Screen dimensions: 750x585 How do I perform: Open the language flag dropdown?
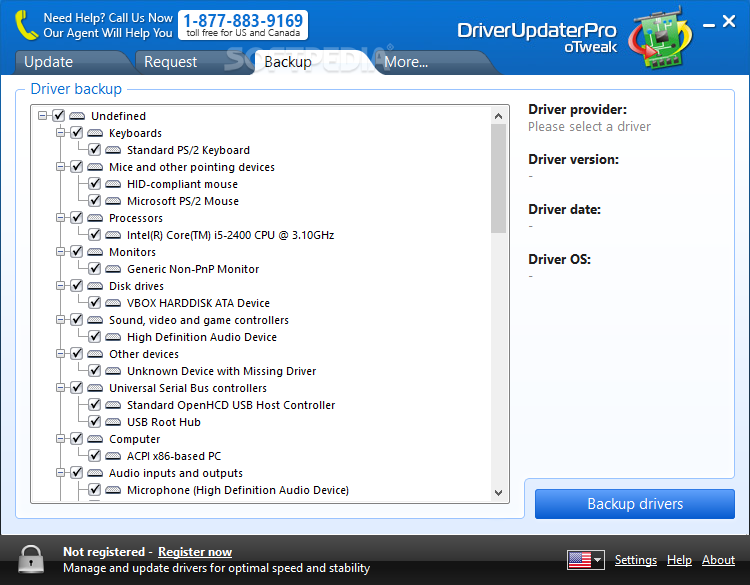[x=586, y=560]
